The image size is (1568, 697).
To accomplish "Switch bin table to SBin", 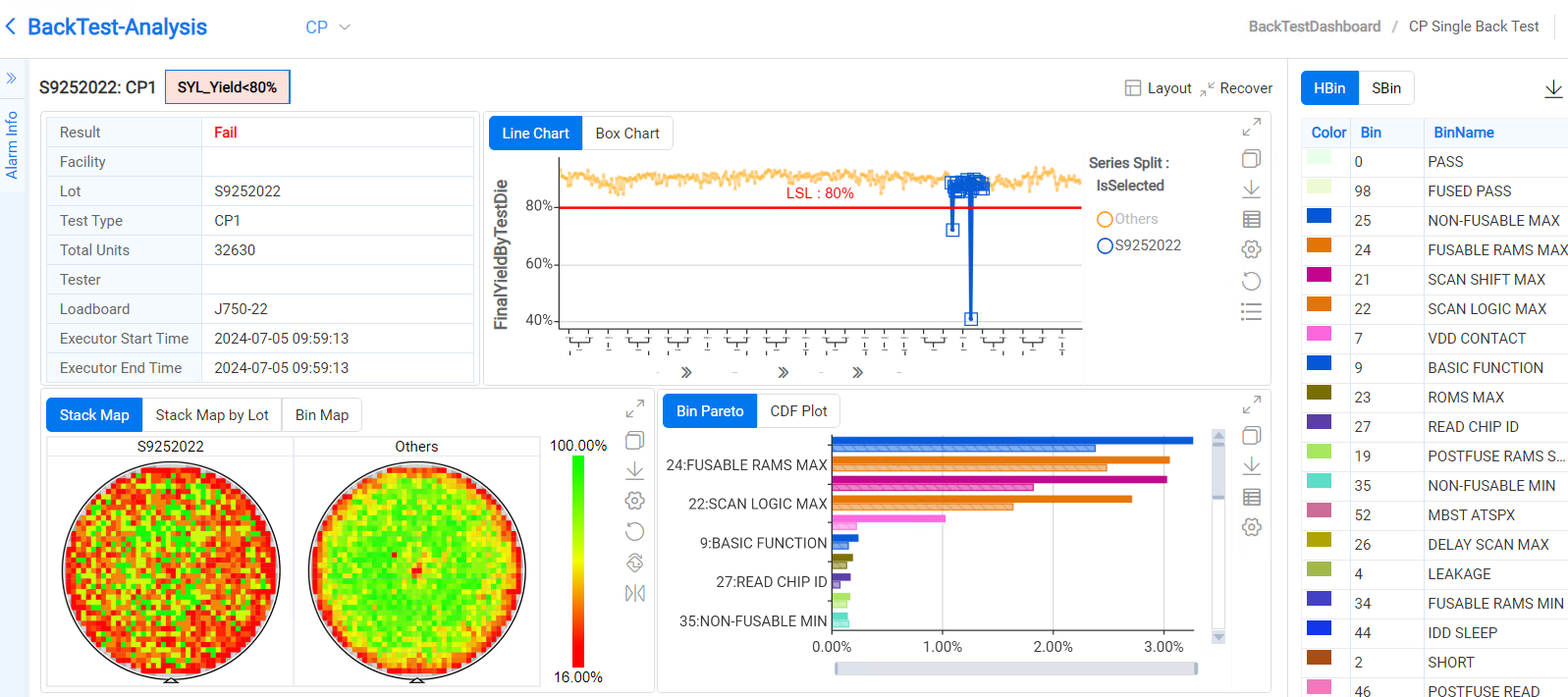I will click(x=1385, y=88).
